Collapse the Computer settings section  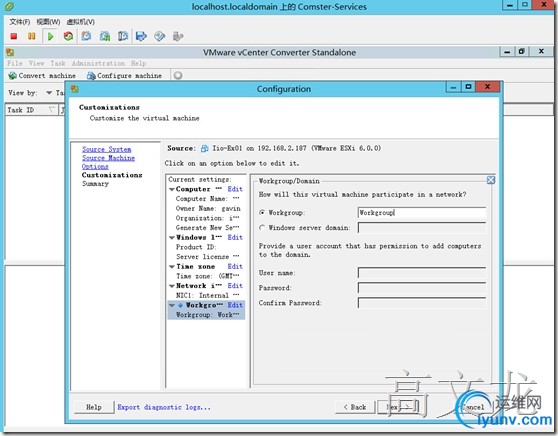172,189
